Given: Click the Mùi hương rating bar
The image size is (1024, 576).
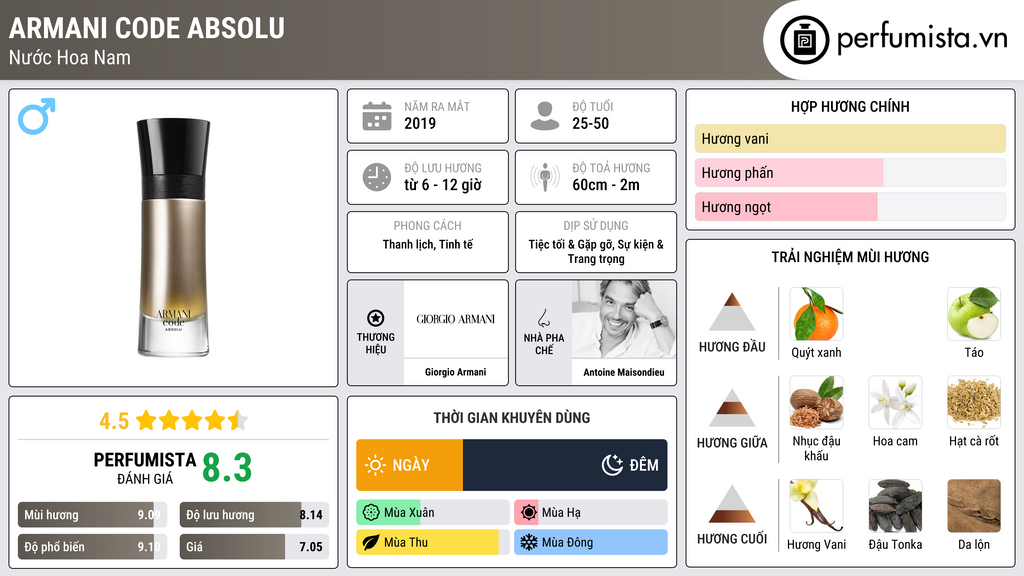Looking at the screenshot, I should click(x=92, y=515).
